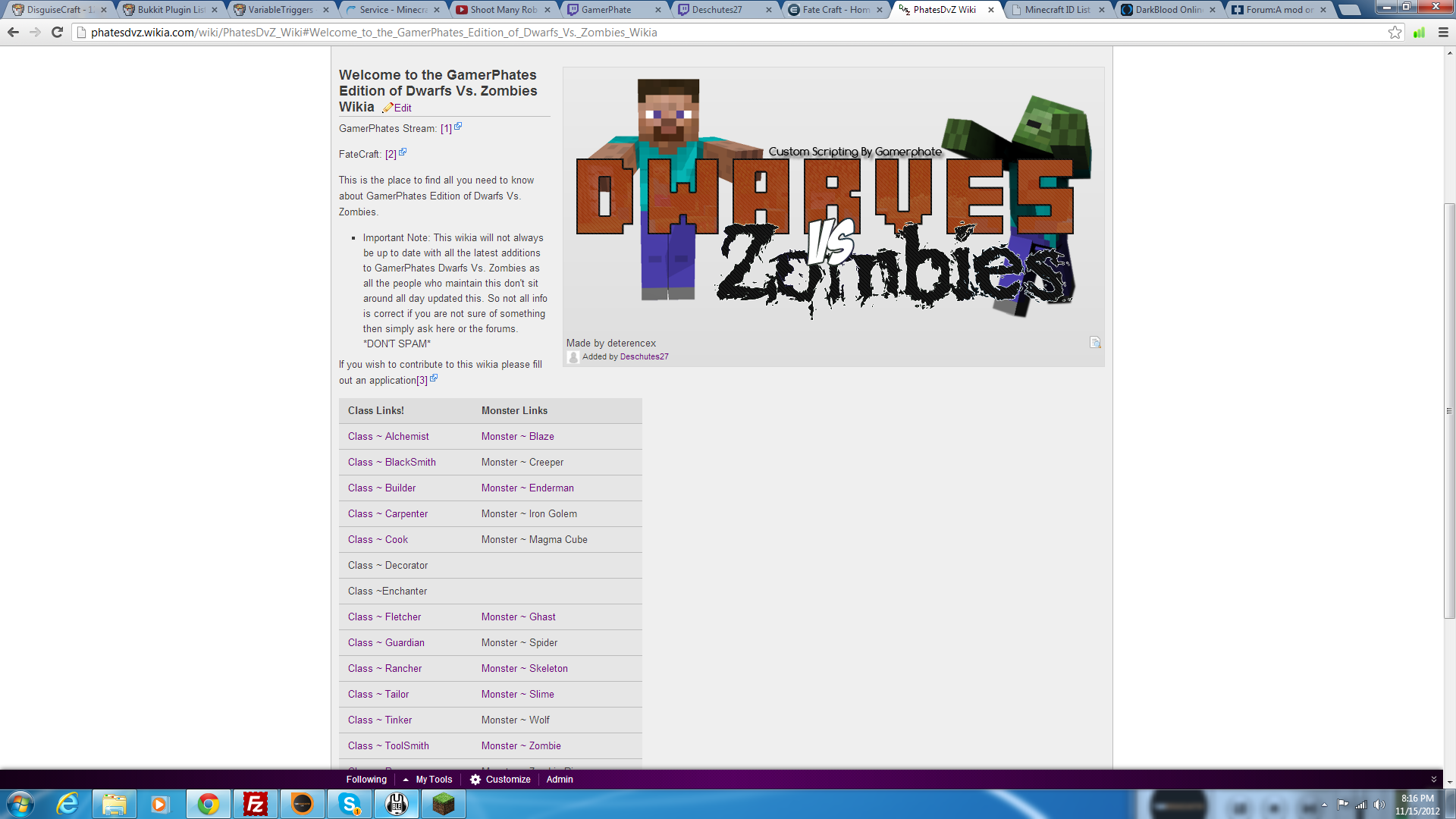Click the Windows Start orb

(x=20, y=804)
